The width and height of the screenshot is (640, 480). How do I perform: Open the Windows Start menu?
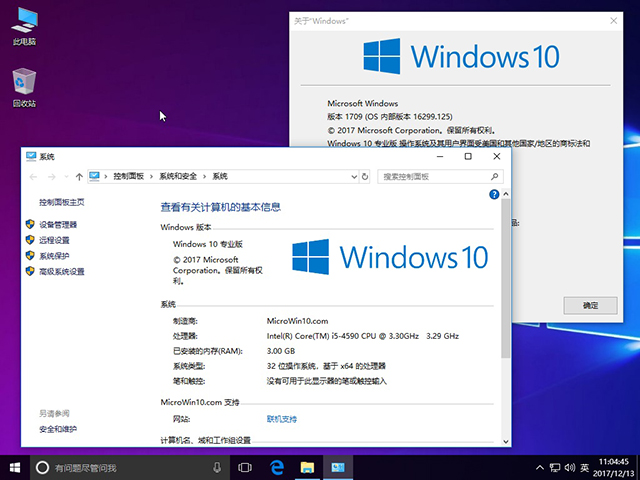(x=15, y=467)
